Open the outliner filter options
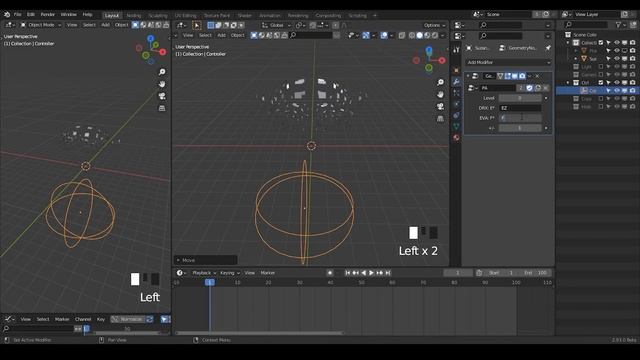The width and height of the screenshot is (640, 360). pyautogui.click(x=621, y=25)
